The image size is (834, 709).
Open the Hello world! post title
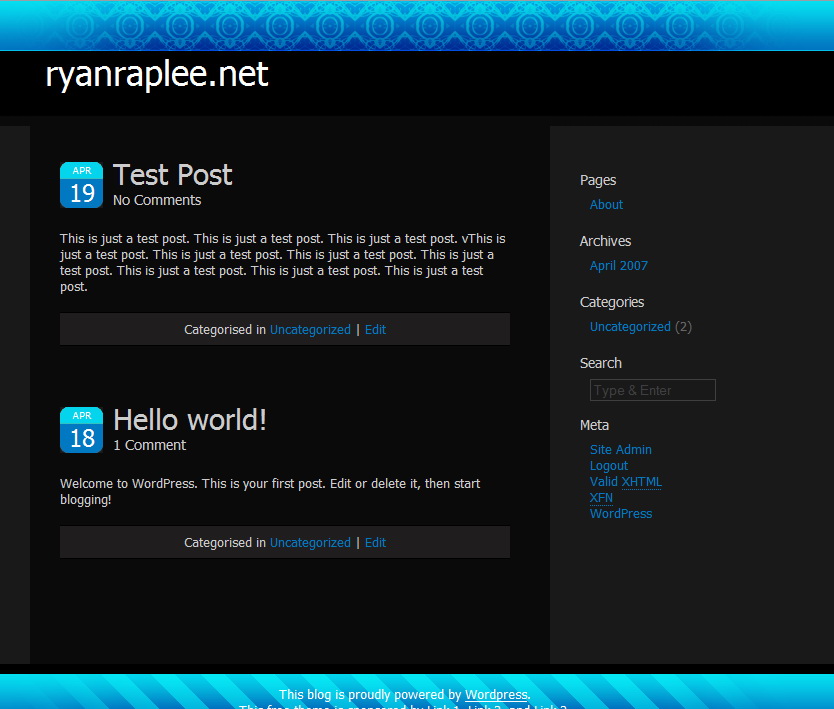click(190, 420)
